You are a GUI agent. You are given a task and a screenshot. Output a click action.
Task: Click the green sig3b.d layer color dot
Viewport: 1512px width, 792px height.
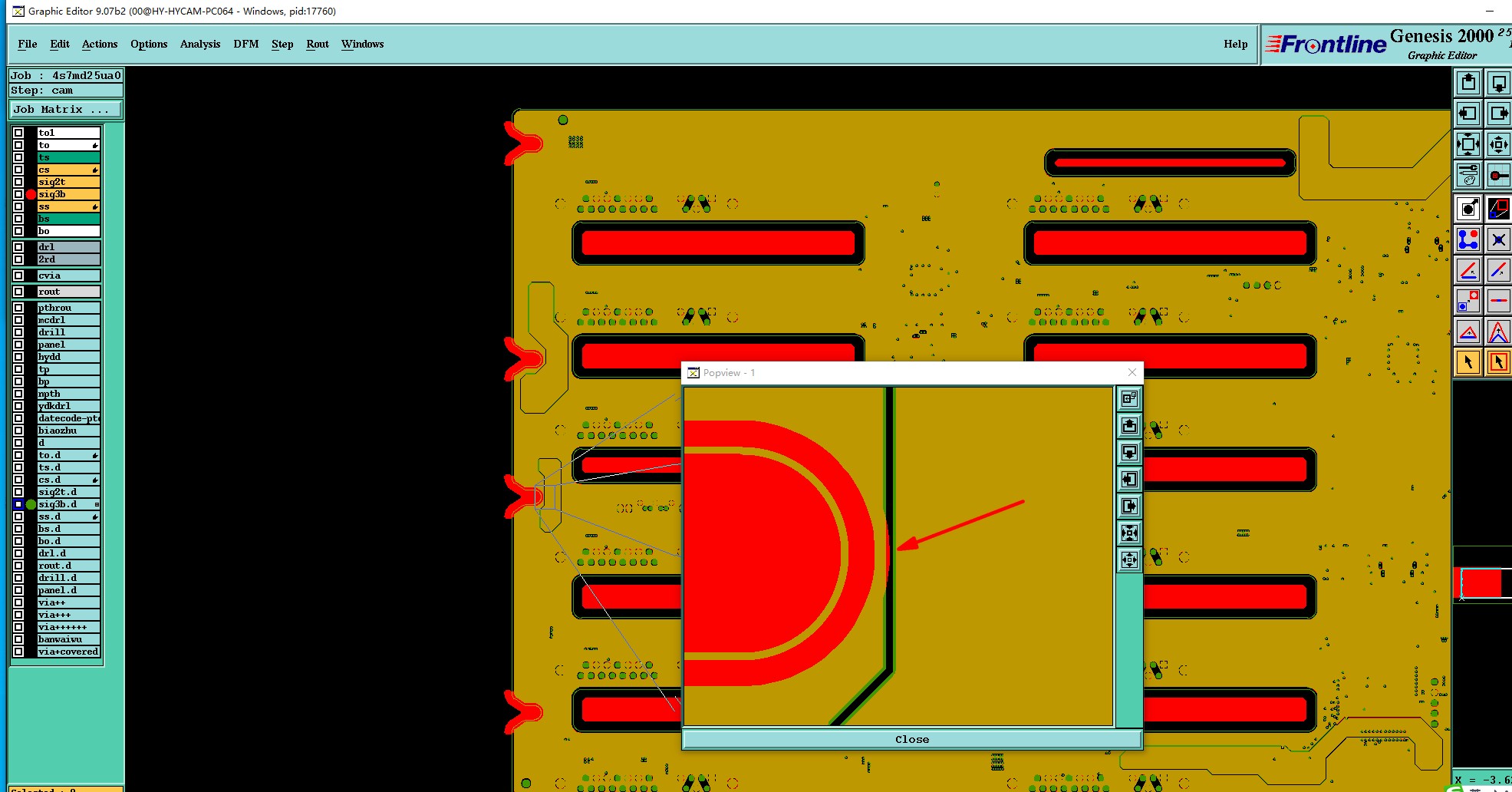[31, 504]
